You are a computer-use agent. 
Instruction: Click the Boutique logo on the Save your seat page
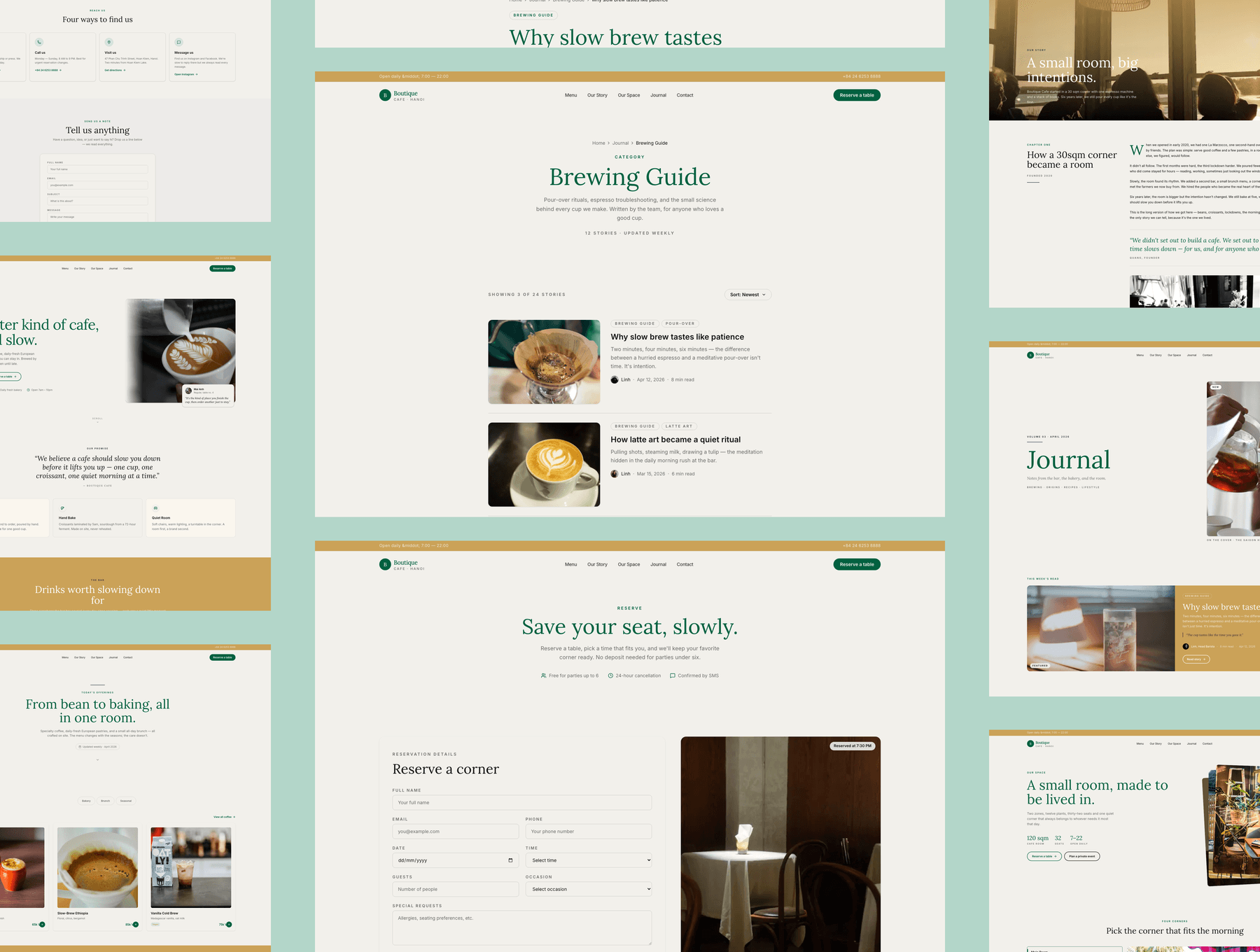coord(402,564)
